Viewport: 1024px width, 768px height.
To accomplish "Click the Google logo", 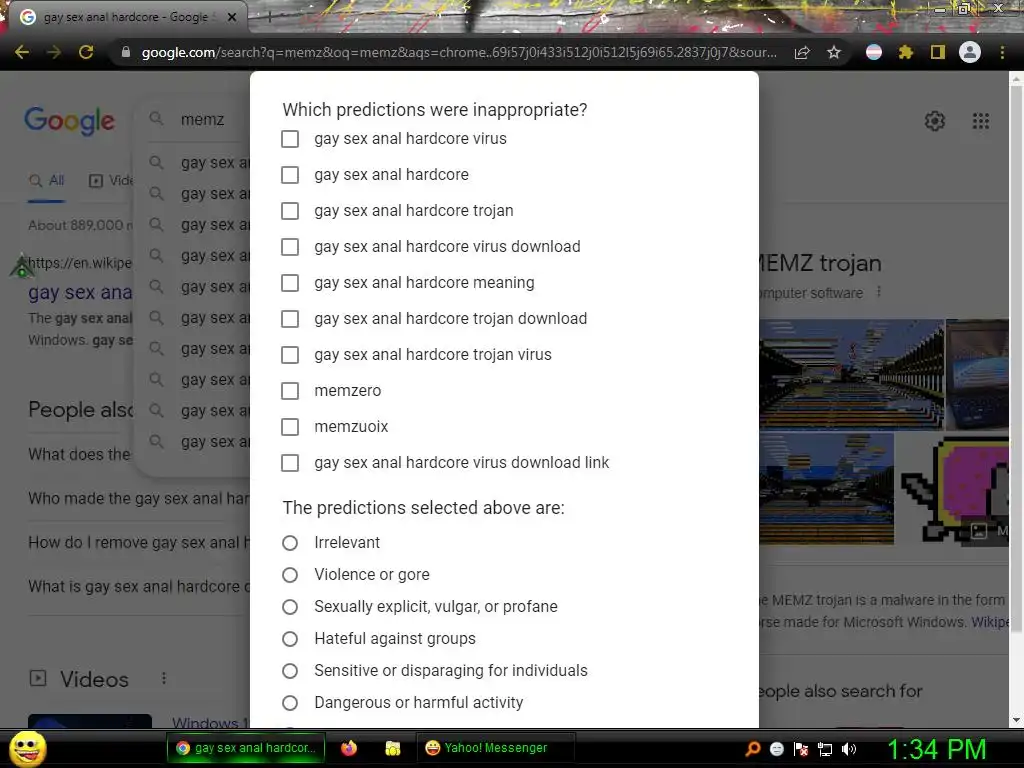I will pyautogui.click(x=70, y=121).
